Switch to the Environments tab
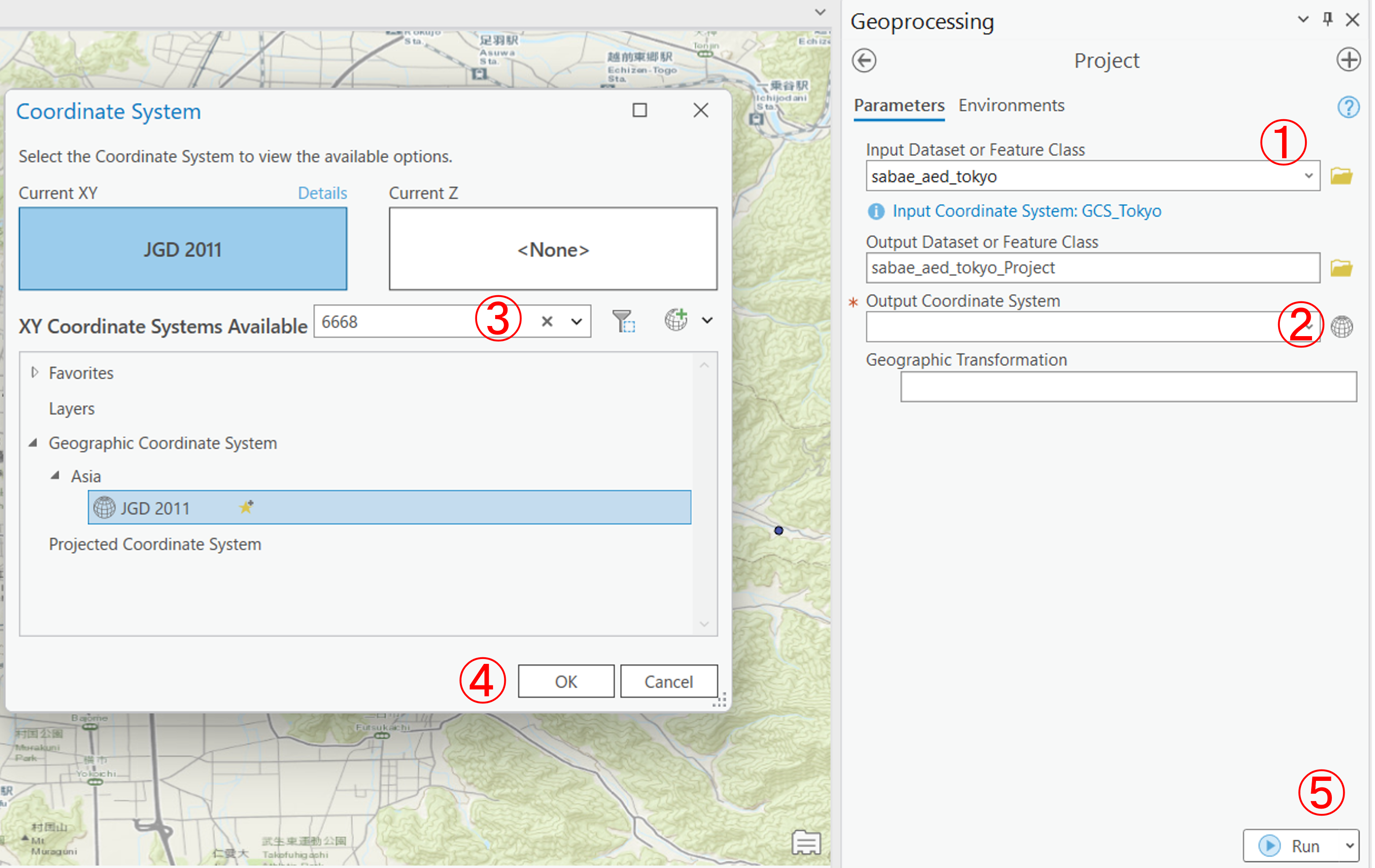The width and height of the screenshot is (1375, 868). (1011, 106)
